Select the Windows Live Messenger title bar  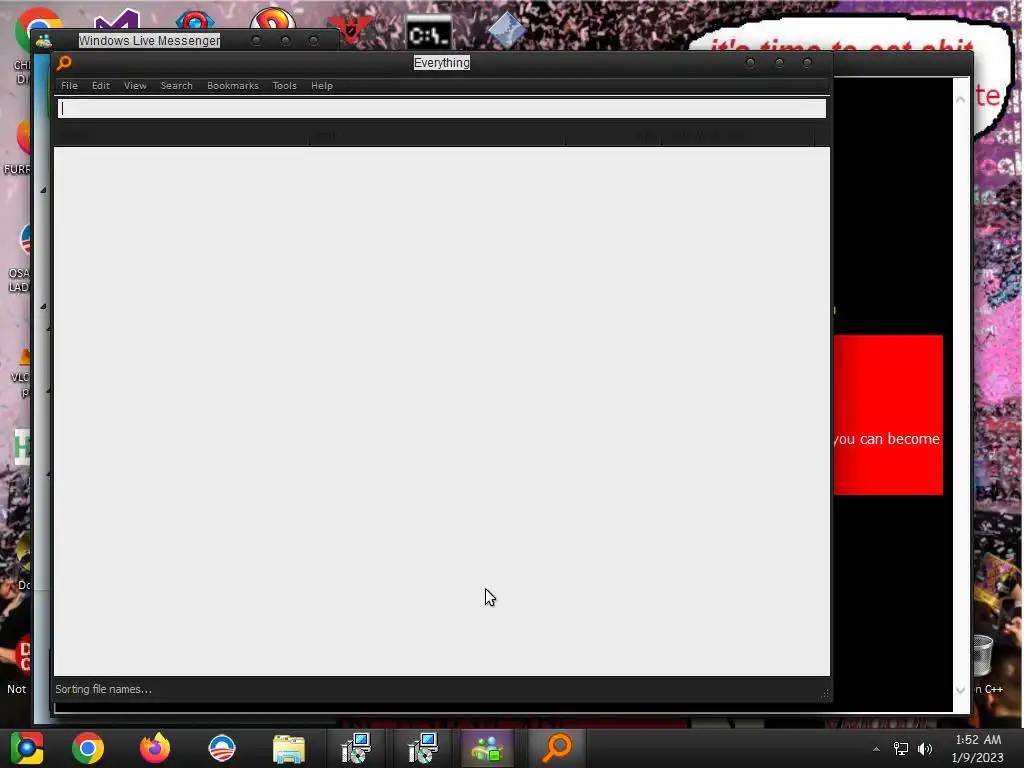(x=149, y=40)
